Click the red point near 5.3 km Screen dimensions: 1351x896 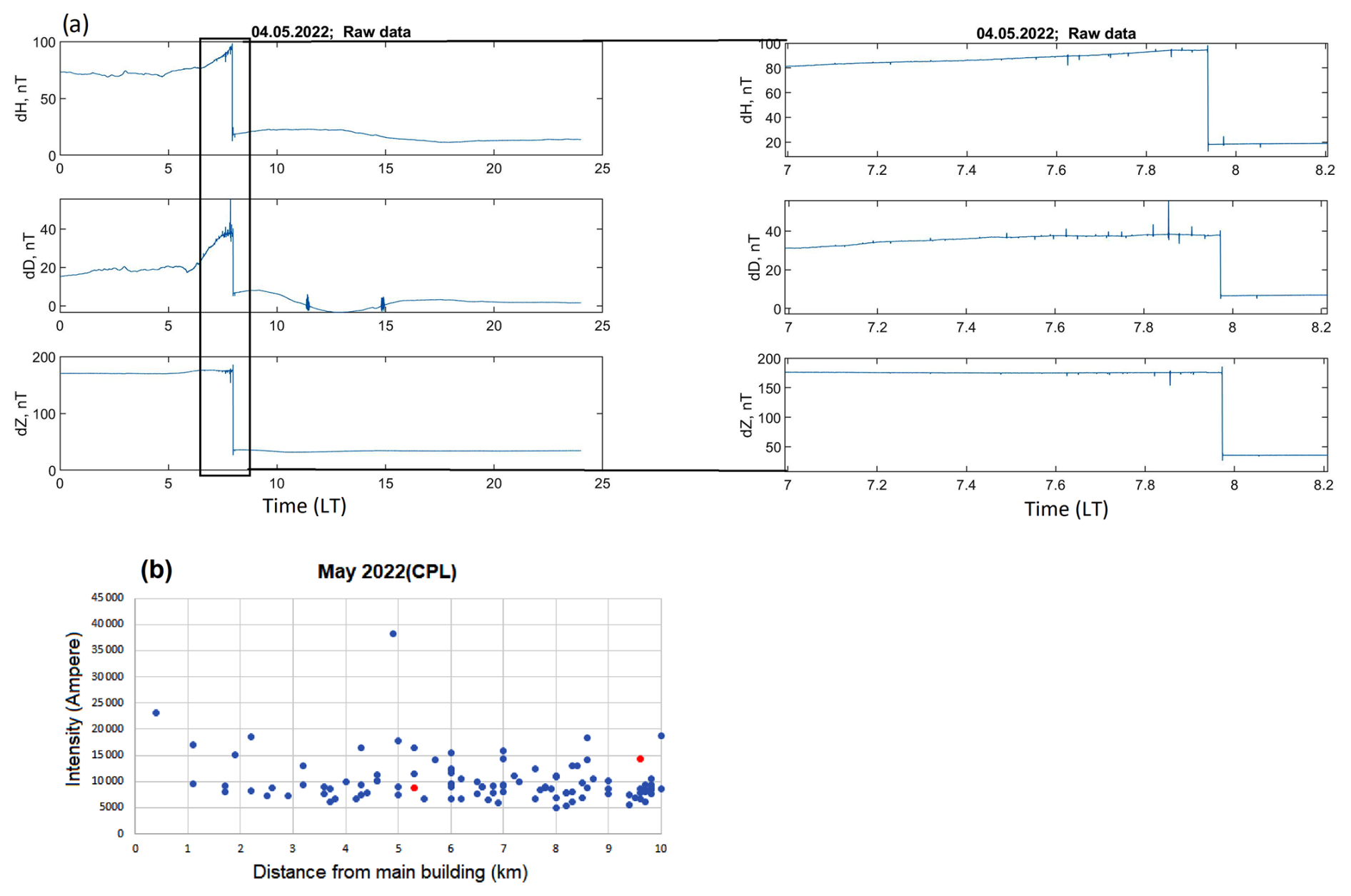(x=414, y=787)
